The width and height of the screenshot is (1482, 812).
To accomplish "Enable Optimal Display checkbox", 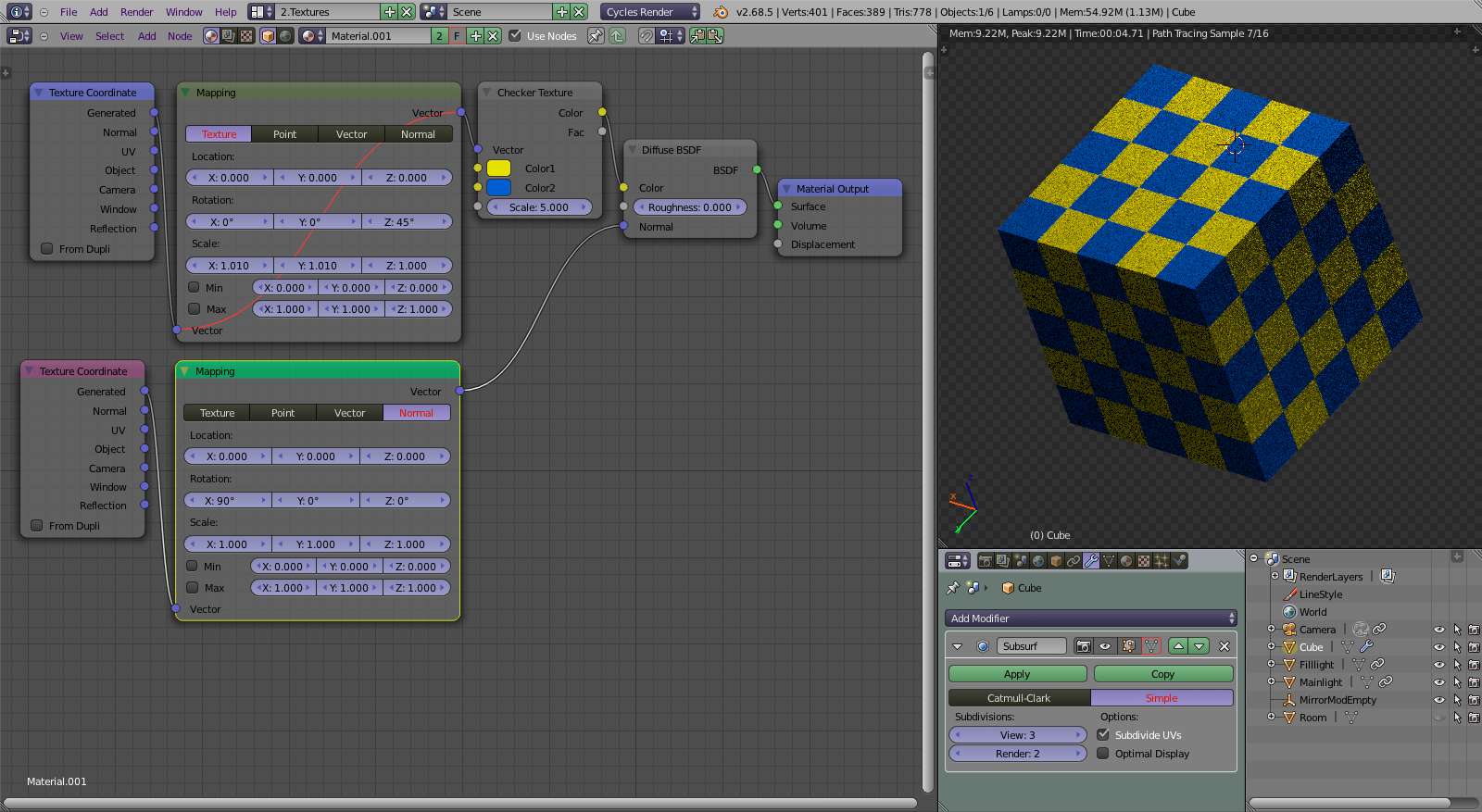I will [x=1103, y=754].
